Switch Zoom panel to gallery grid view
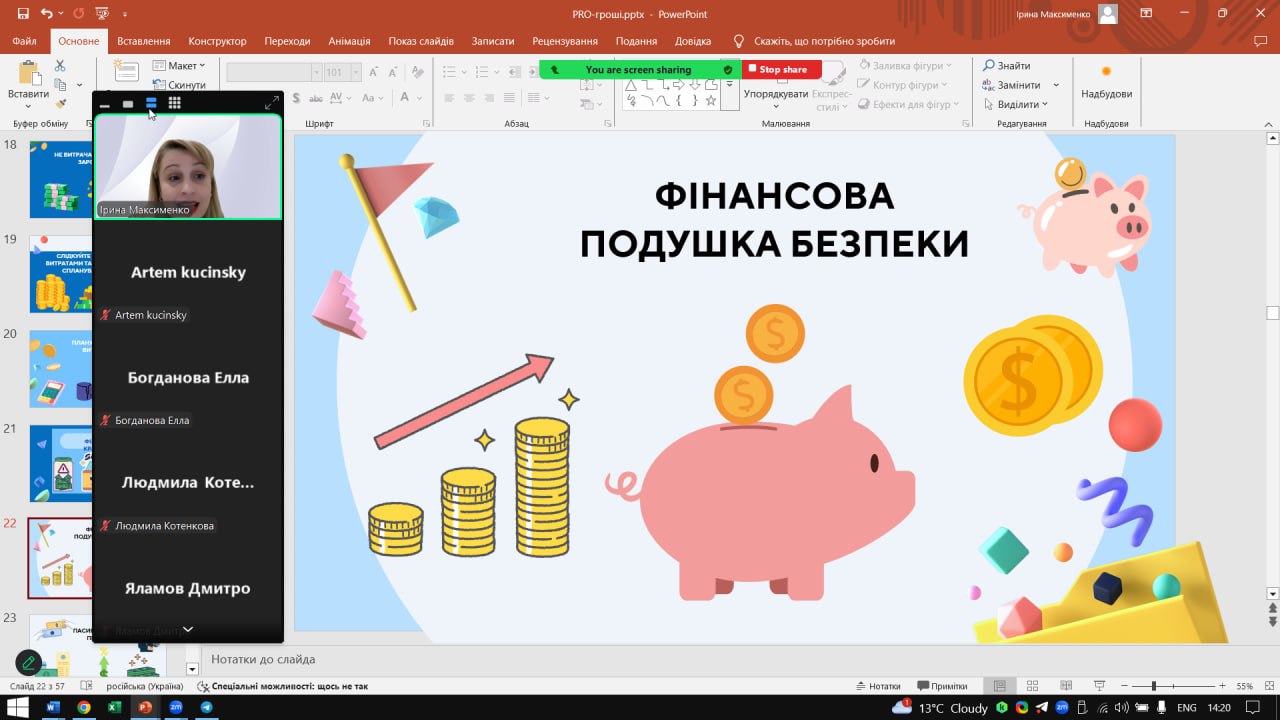 click(174, 103)
